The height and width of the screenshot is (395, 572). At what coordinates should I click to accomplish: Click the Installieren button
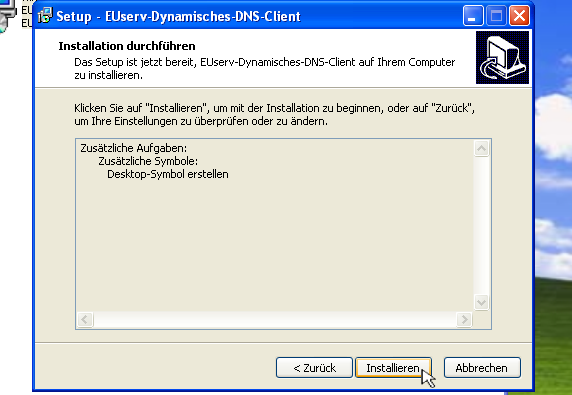(x=393, y=368)
